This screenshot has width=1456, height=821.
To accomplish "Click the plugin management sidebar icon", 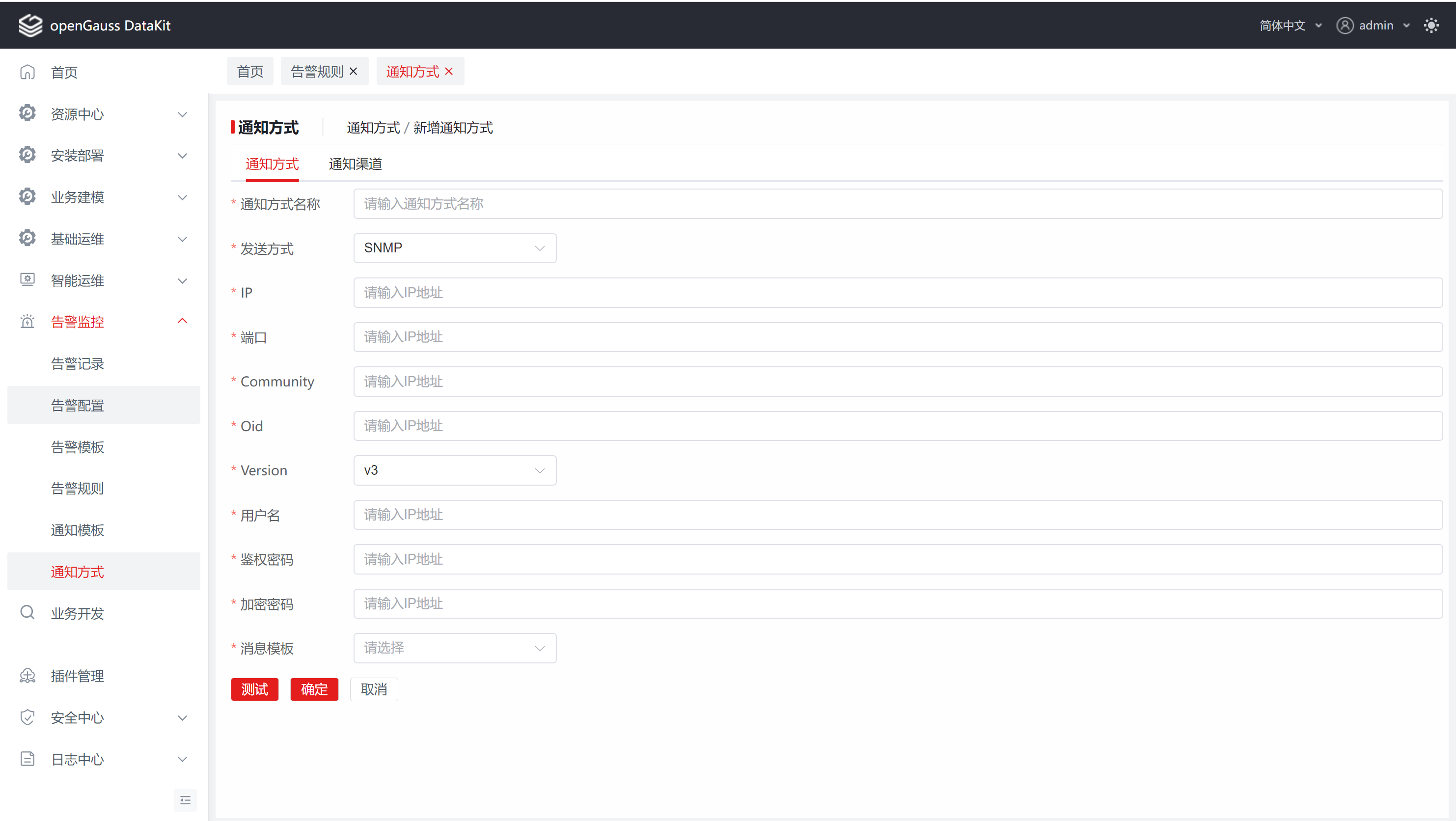I will point(27,676).
